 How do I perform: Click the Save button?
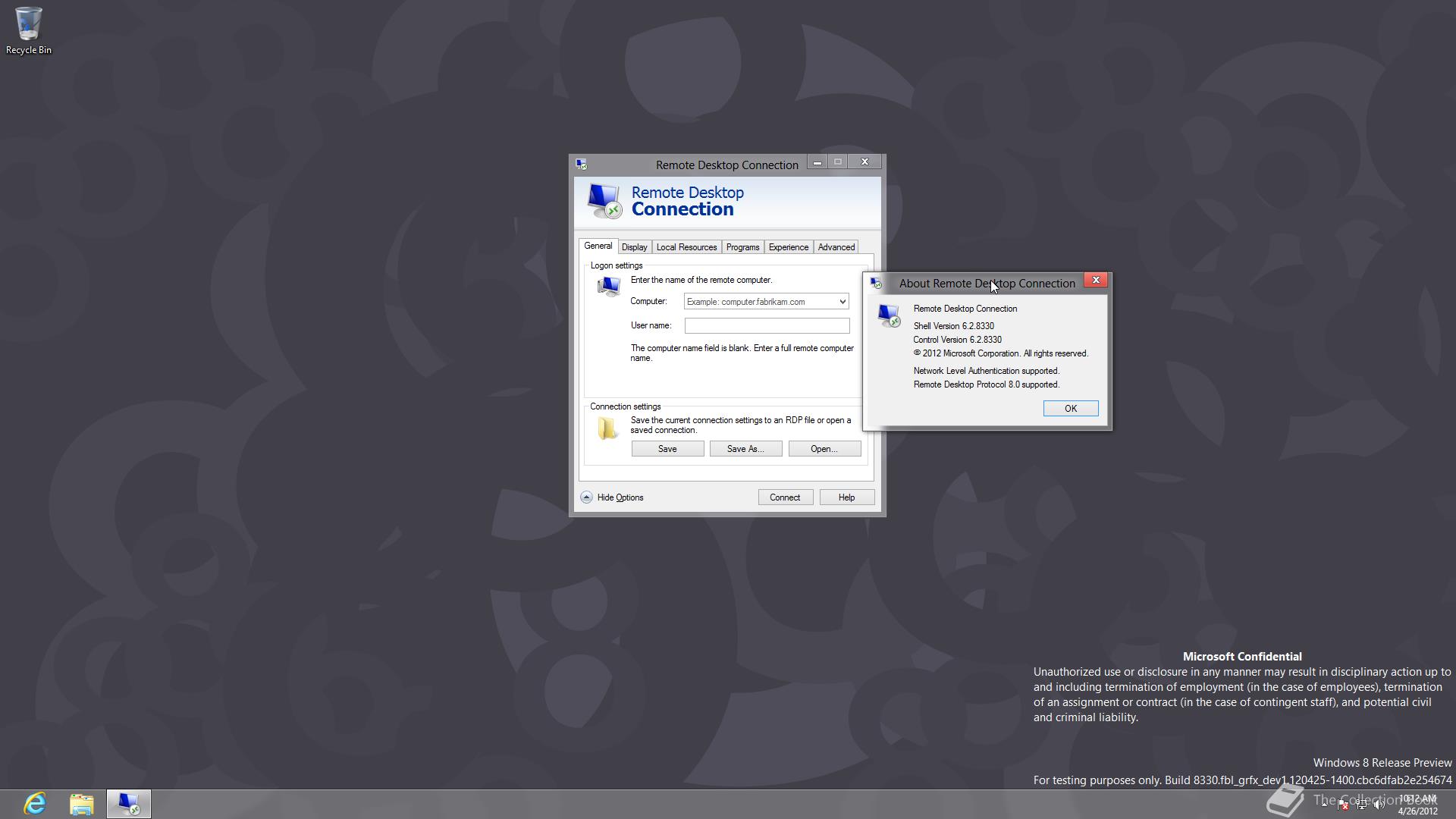[x=667, y=449]
